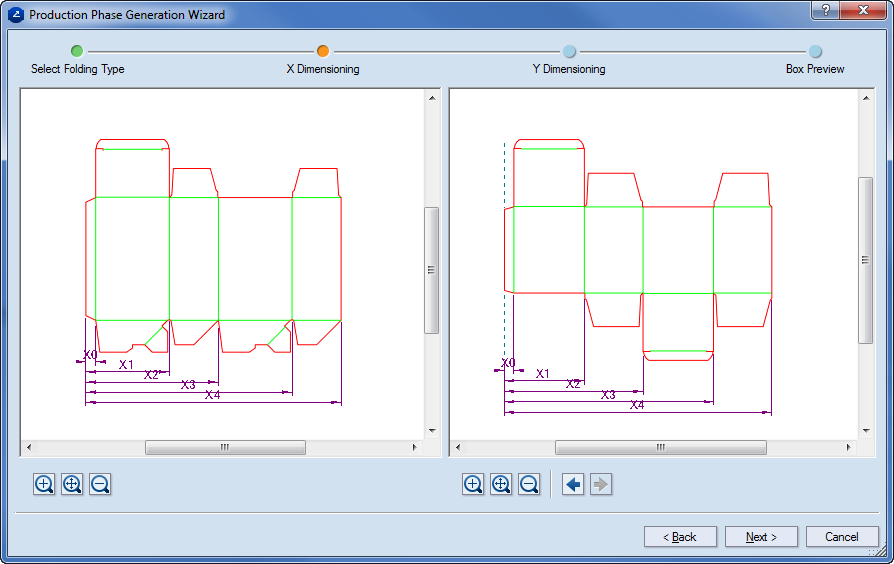The height and width of the screenshot is (564, 894).
Task: Click the right pane's horizontal scrollbar thumb
Action: click(660, 448)
